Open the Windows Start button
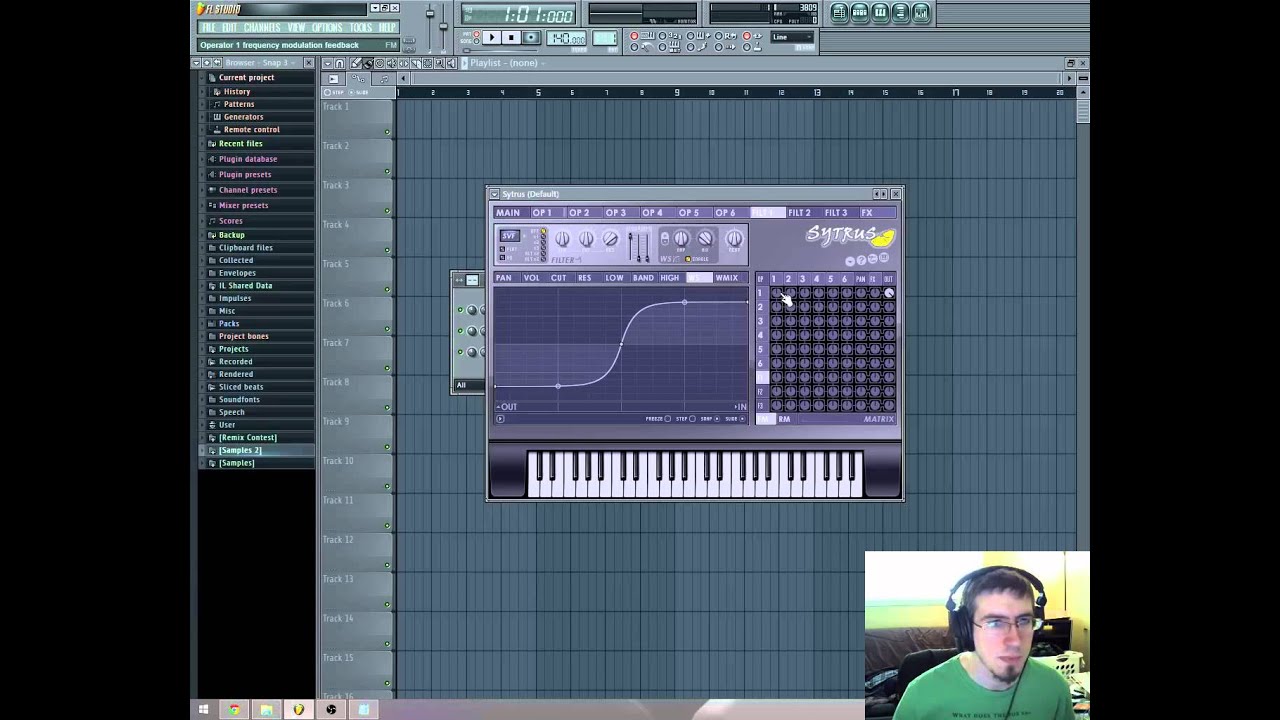 coord(203,710)
